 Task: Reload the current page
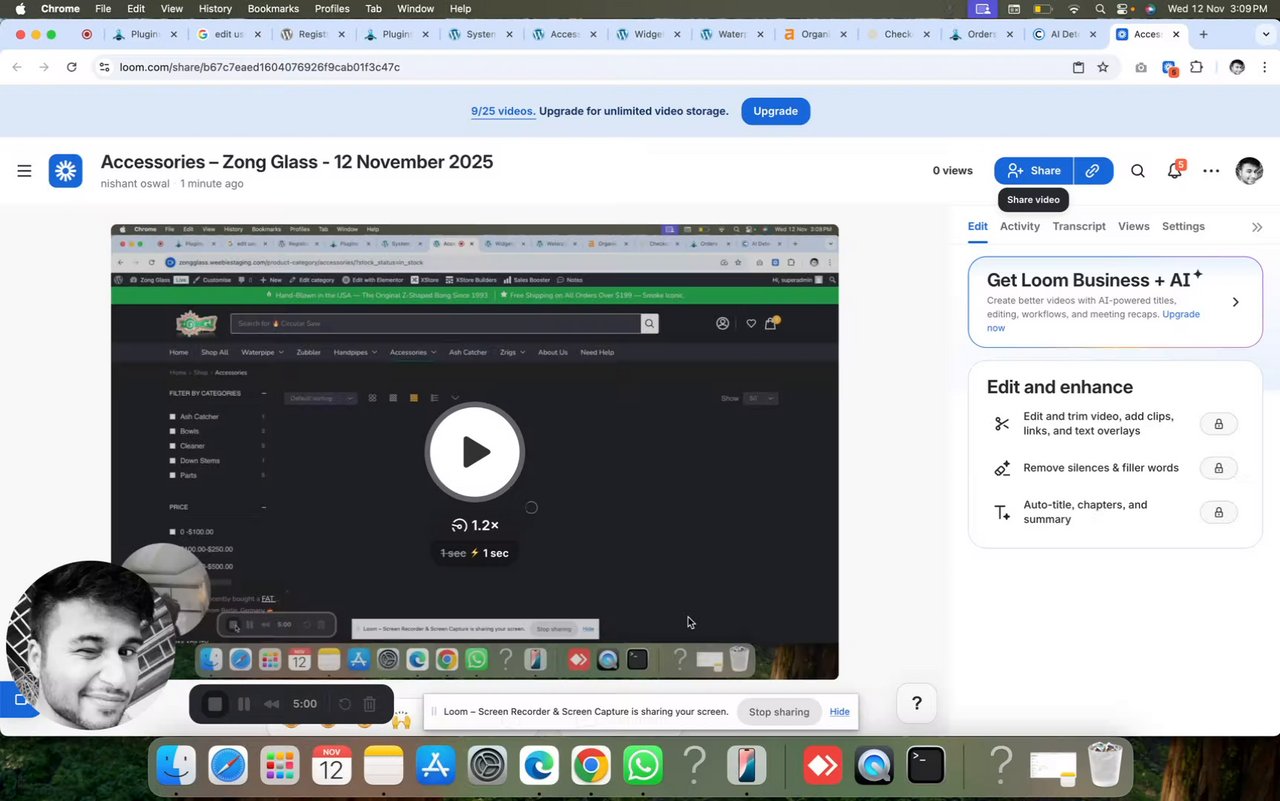(x=72, y=67)
